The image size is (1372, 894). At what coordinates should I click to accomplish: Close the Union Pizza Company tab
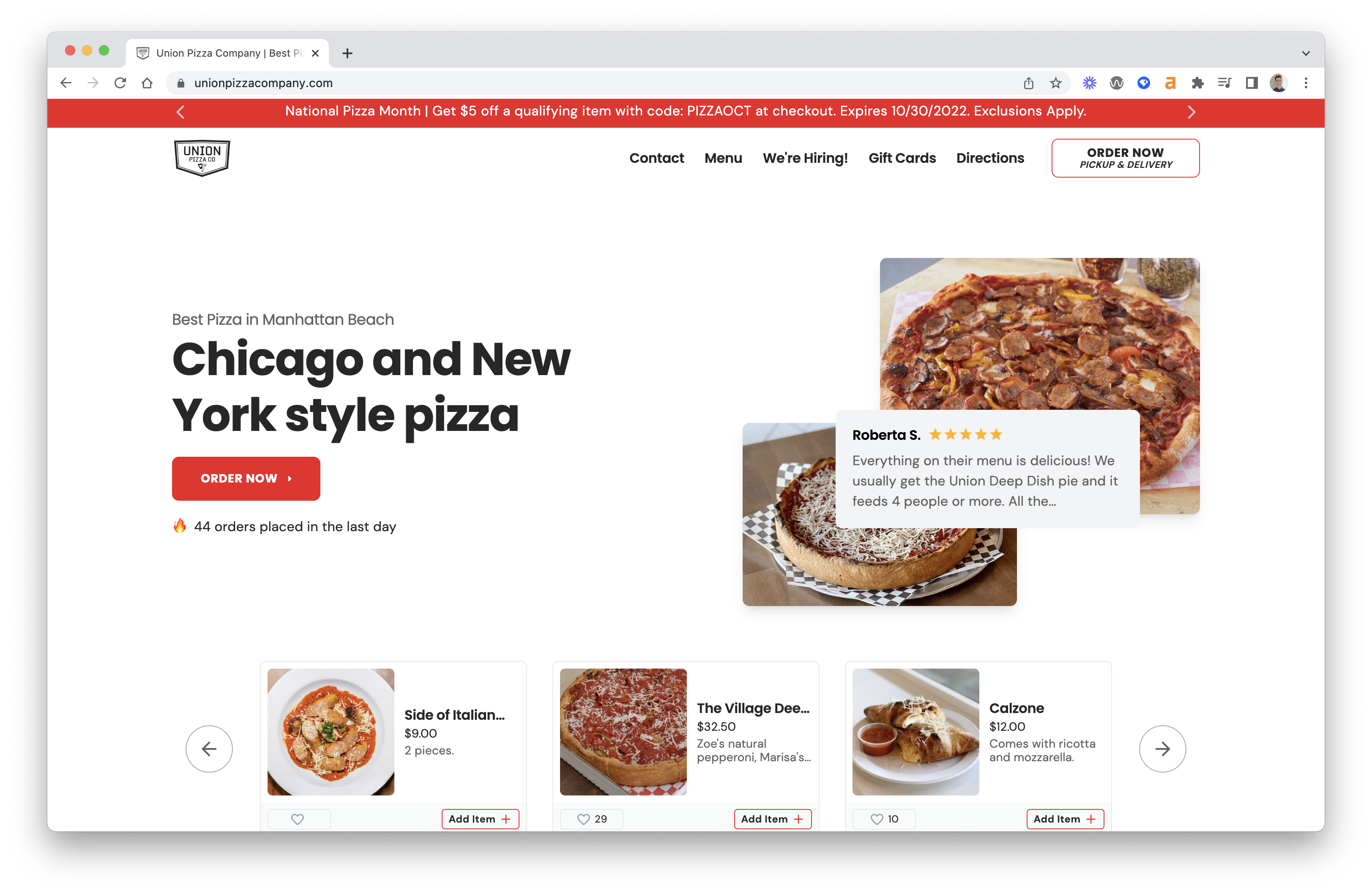[315, 53]
